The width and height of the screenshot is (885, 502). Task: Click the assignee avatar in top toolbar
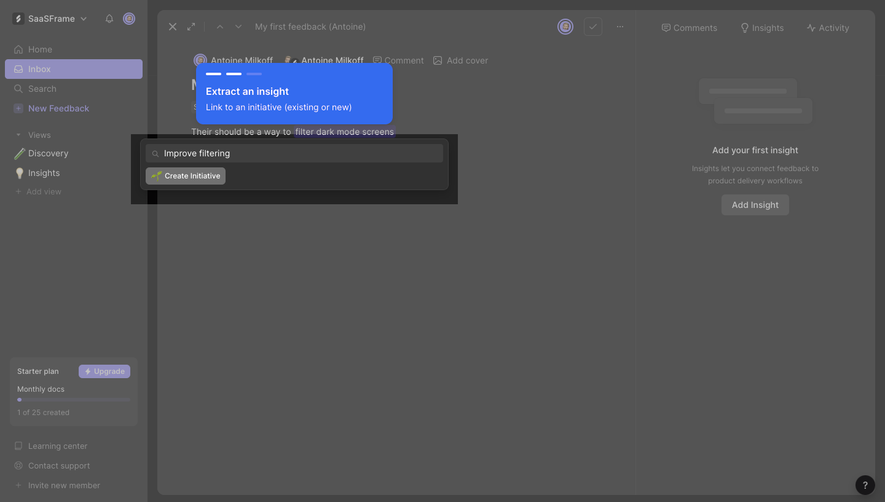pyautogui.click(x=565, y=27)
